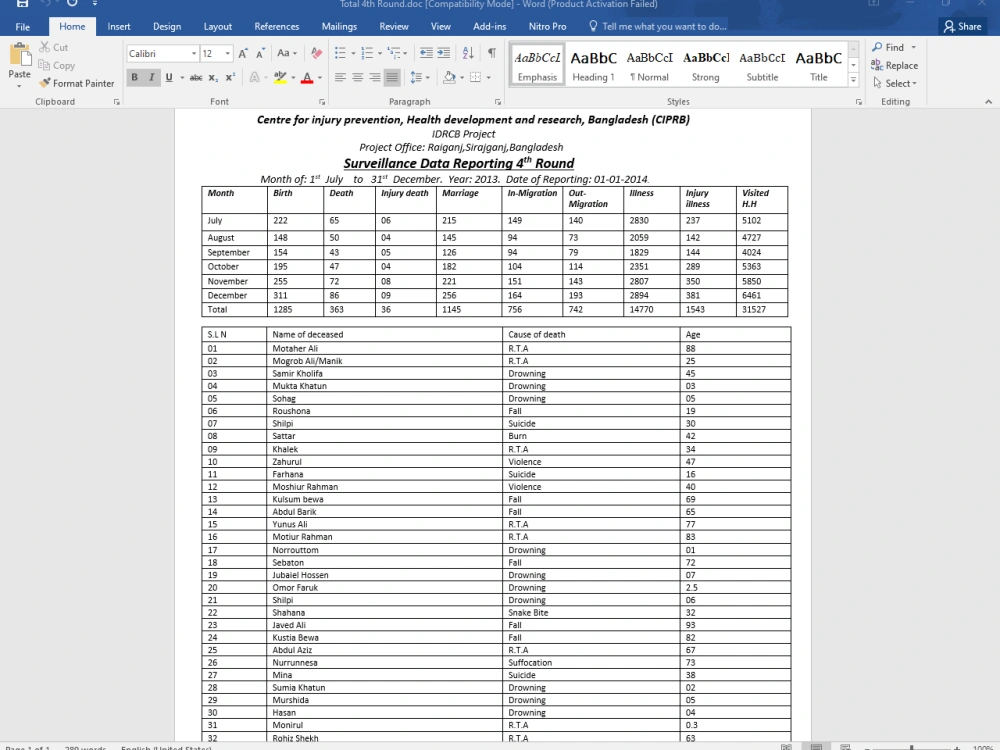1000x750 pixels.
Task: Click the Replace icon
Action: click(x=878, y=65)
